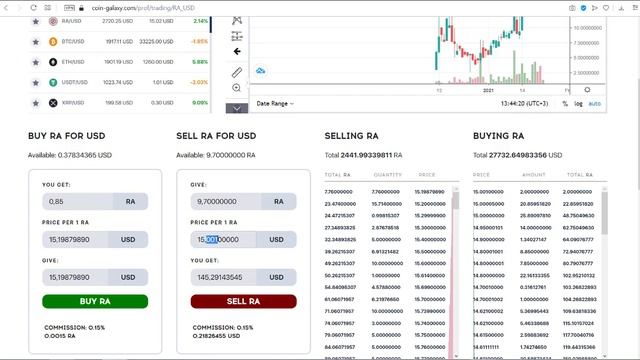Select the pattern drawing tool in chart toolbar
This screenshot has height=360, width=640.
(237, 20)
